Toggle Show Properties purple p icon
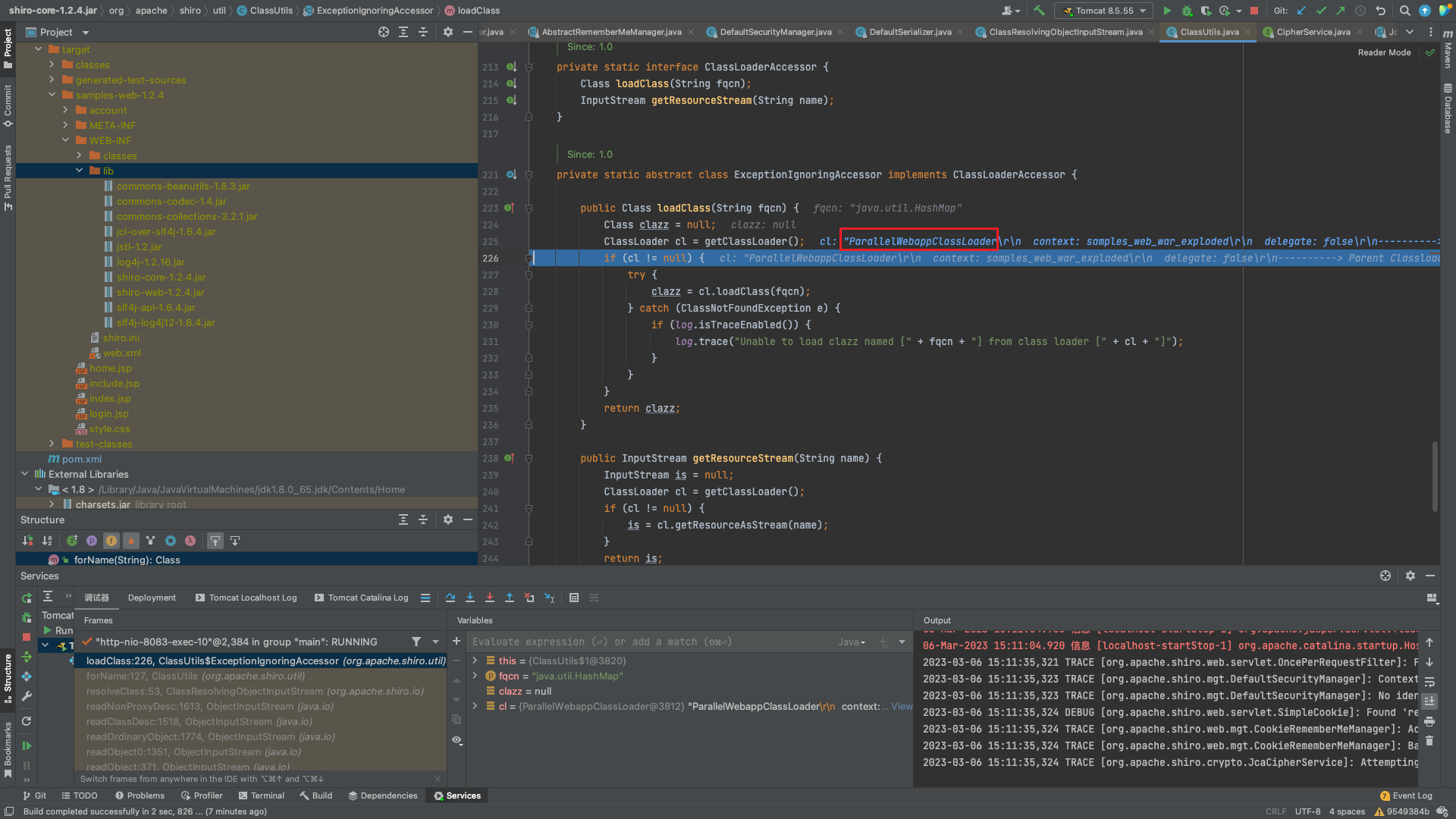The width and height of the screenshot is (1456, 819). [x=92, y=541]
